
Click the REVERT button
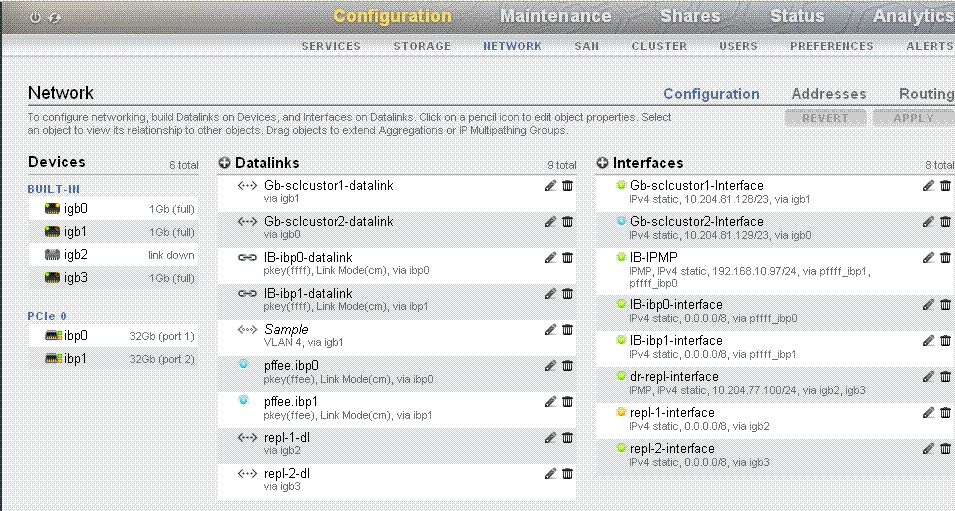(x=825, y=118)
